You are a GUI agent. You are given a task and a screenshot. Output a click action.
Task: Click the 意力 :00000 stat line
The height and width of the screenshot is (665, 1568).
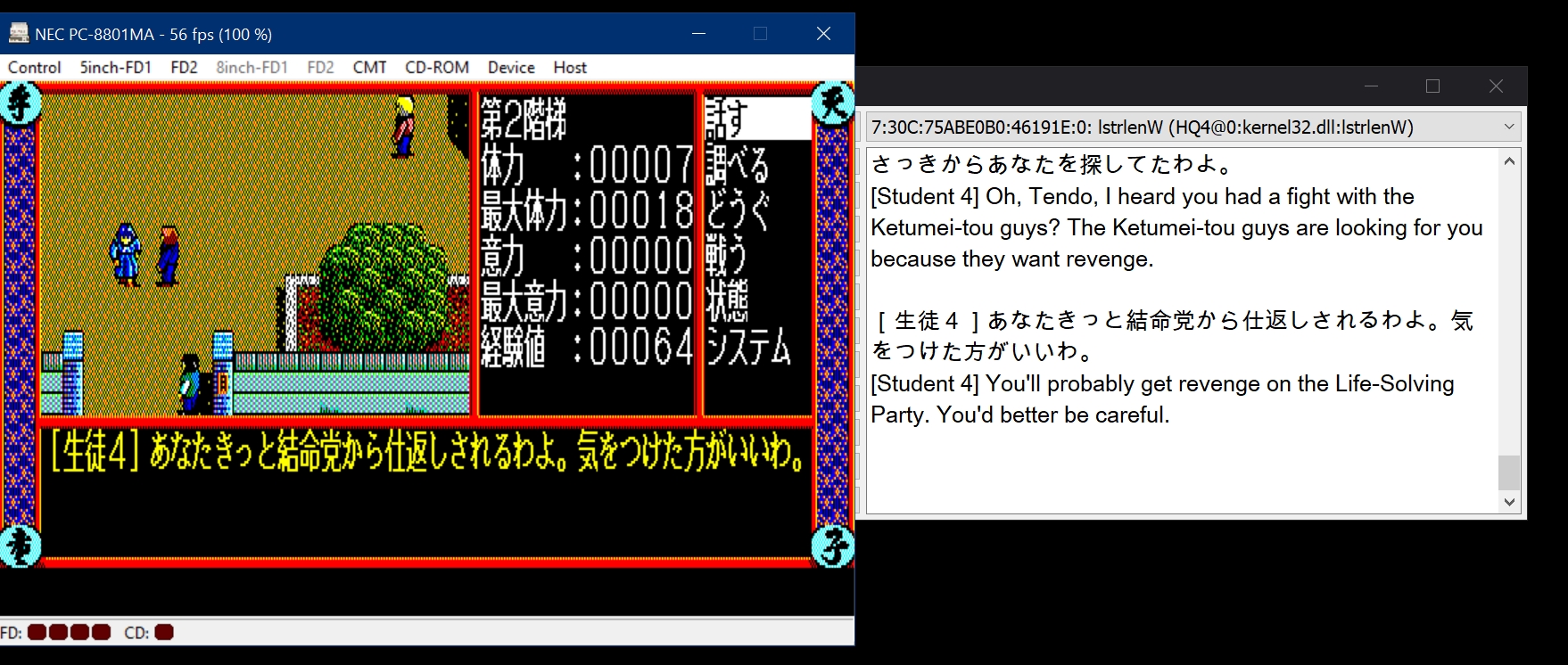587,257
